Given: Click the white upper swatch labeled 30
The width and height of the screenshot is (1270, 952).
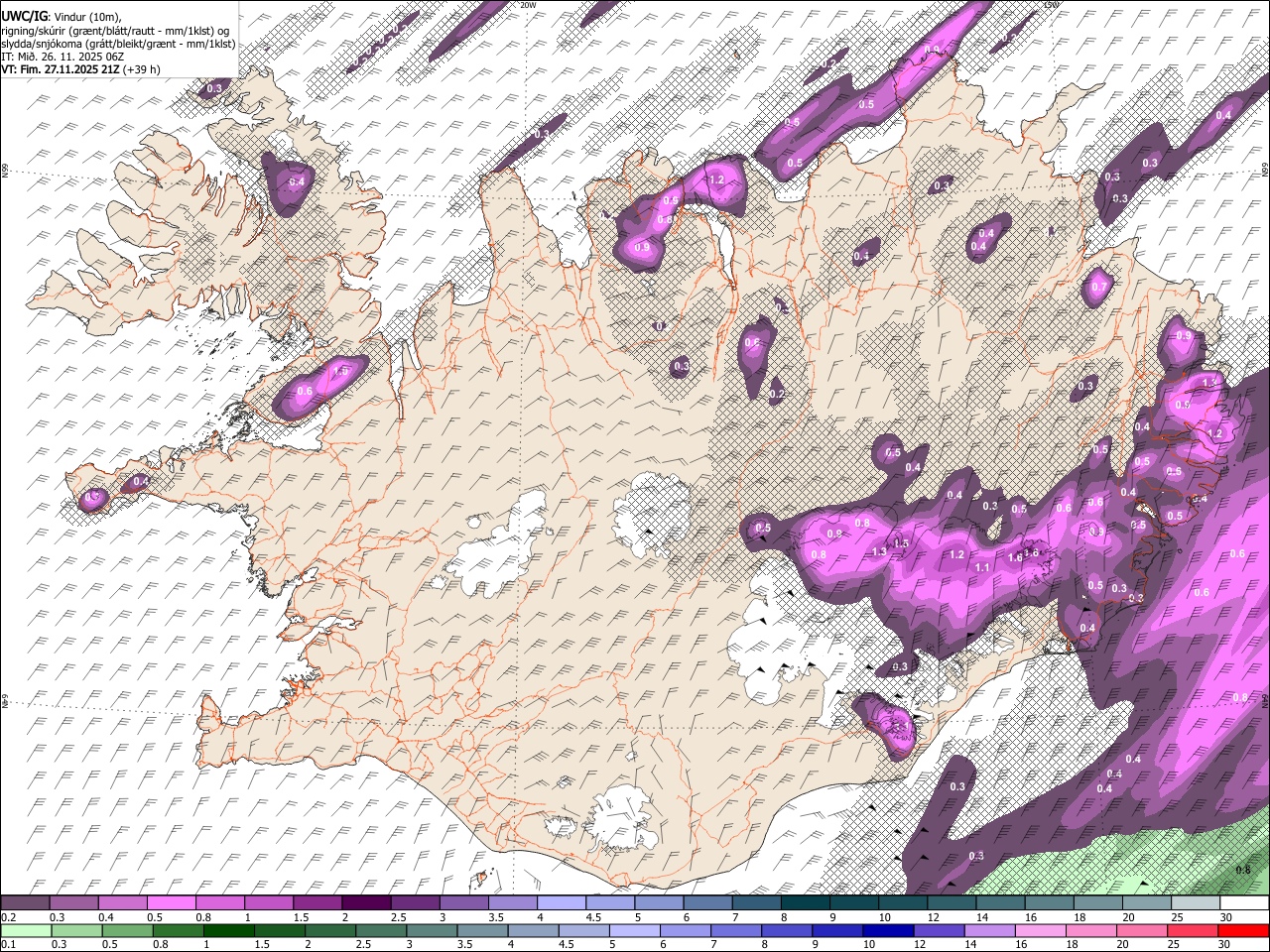Looking at the screenshot, I should click(x=1243, y=903).
